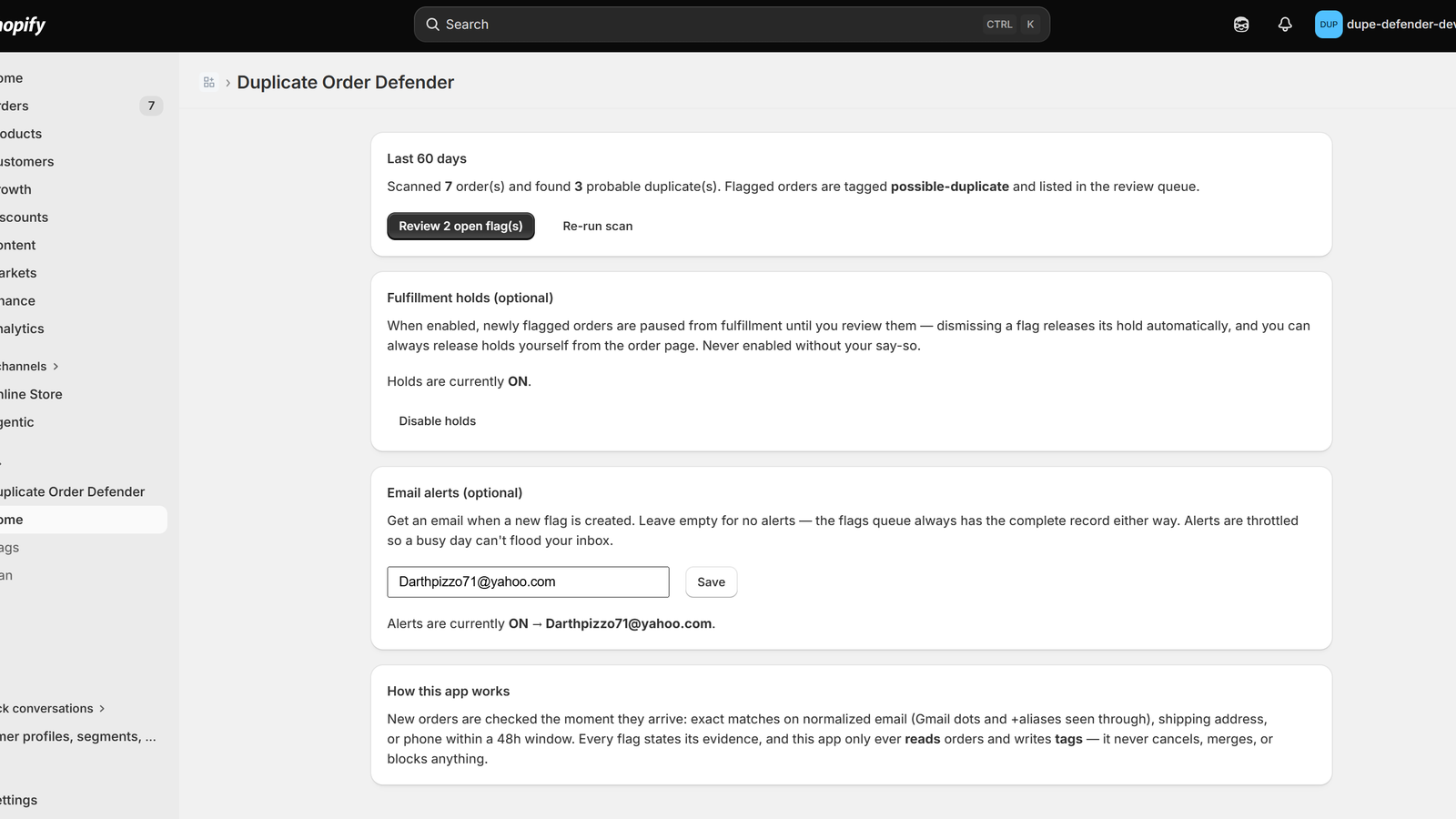Click the top Search bar
The image size is (1456, 819).
(732, 25)
